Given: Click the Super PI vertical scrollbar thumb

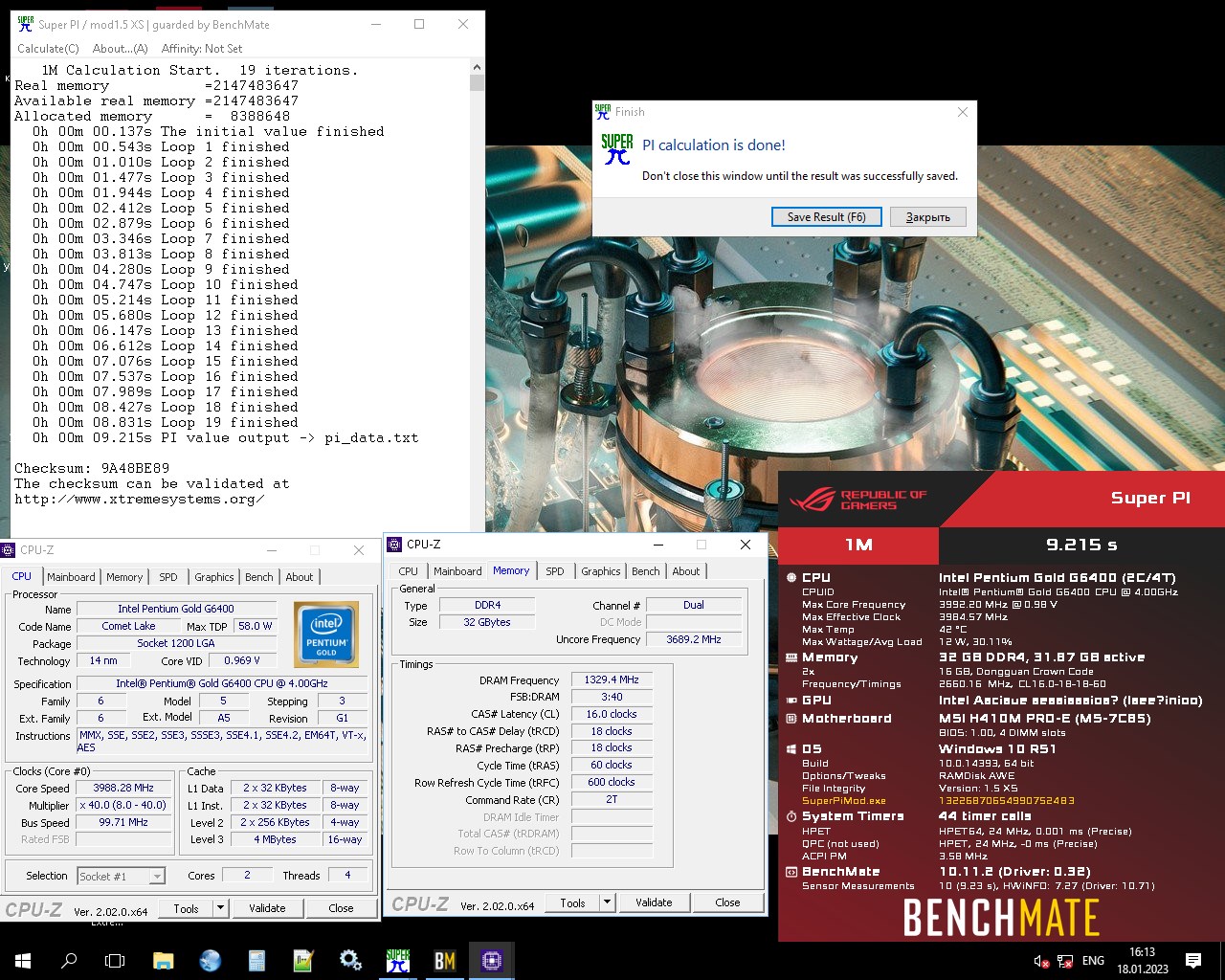Looking at the screenshot, I should coord(478,83).
